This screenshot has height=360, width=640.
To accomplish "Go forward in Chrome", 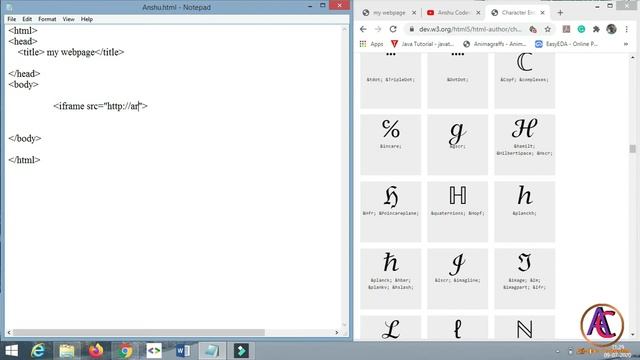I will coord(378,29).
